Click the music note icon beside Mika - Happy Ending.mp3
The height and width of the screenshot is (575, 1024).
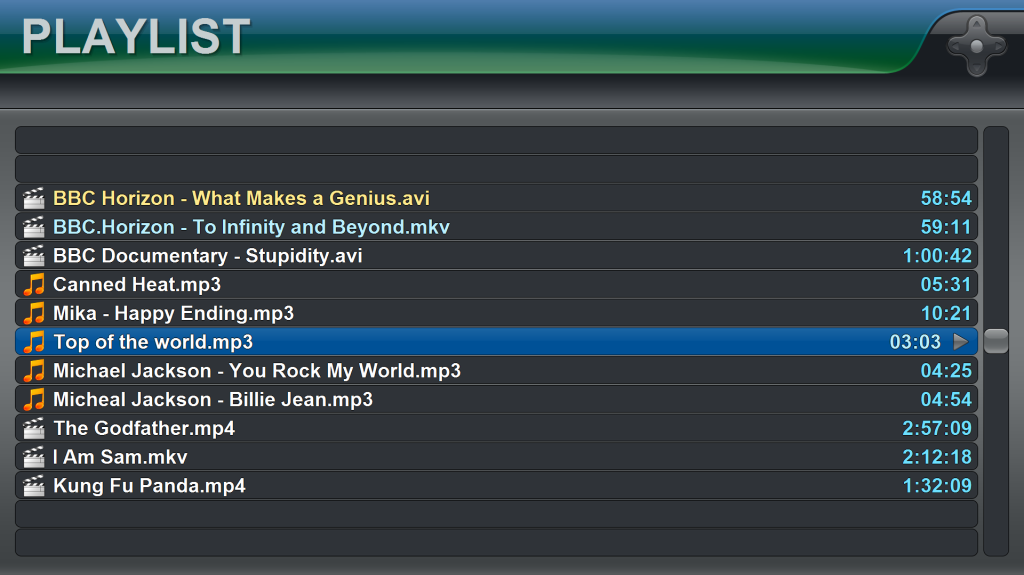tap(34, 313)
